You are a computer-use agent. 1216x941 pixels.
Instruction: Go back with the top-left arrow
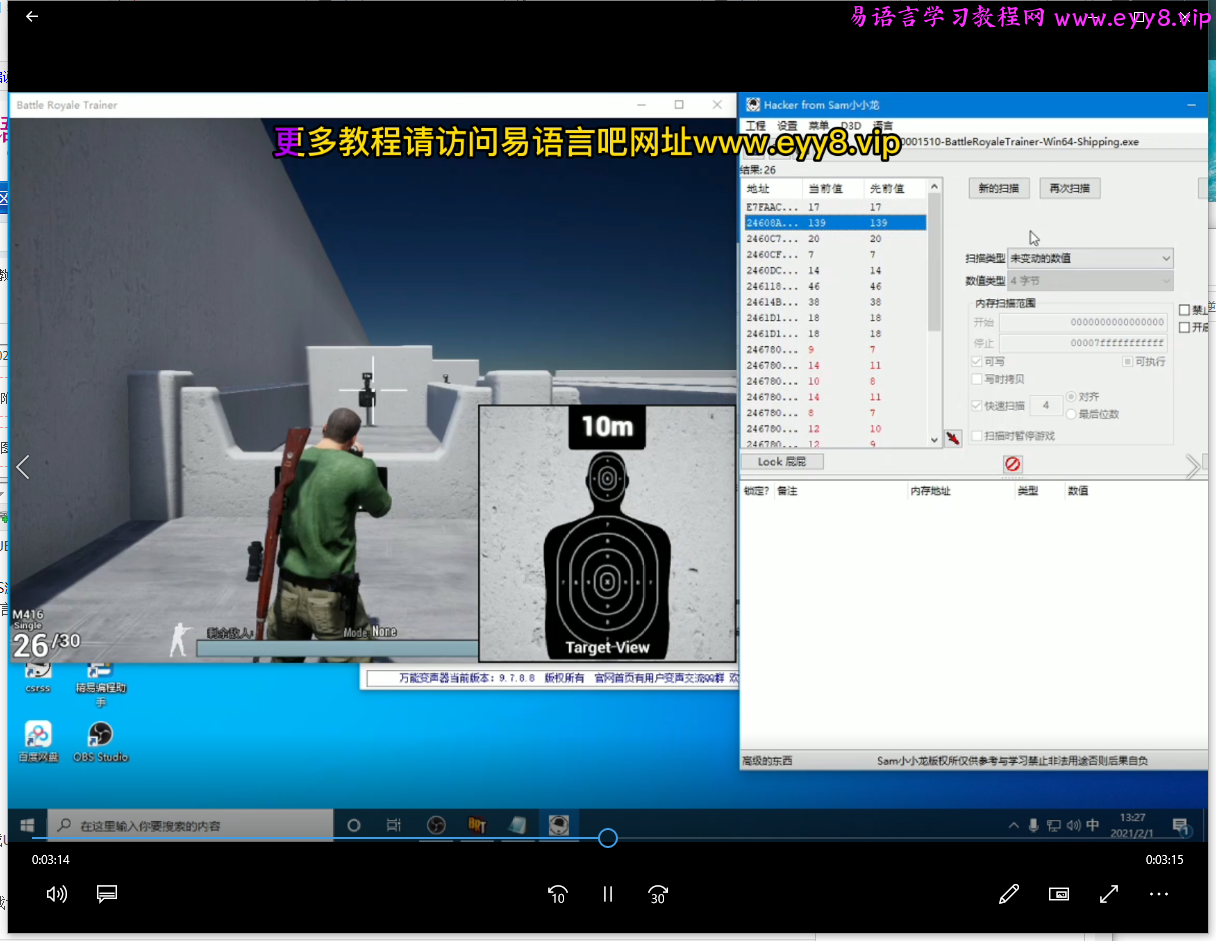(x=32, y=16)
